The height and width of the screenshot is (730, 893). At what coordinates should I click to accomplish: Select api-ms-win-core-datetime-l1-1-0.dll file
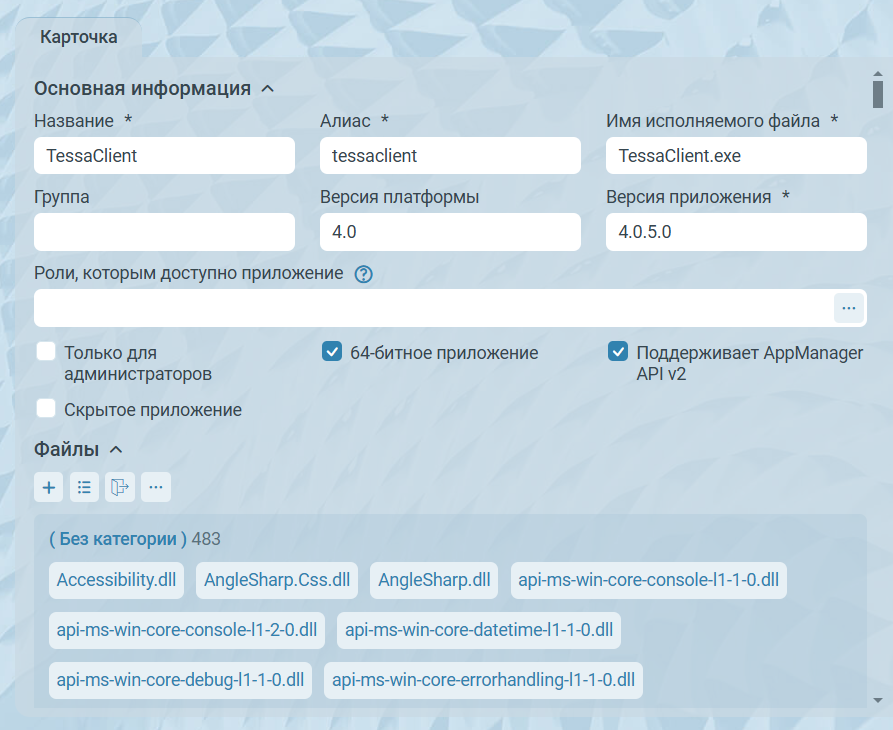tap(478, 630)
